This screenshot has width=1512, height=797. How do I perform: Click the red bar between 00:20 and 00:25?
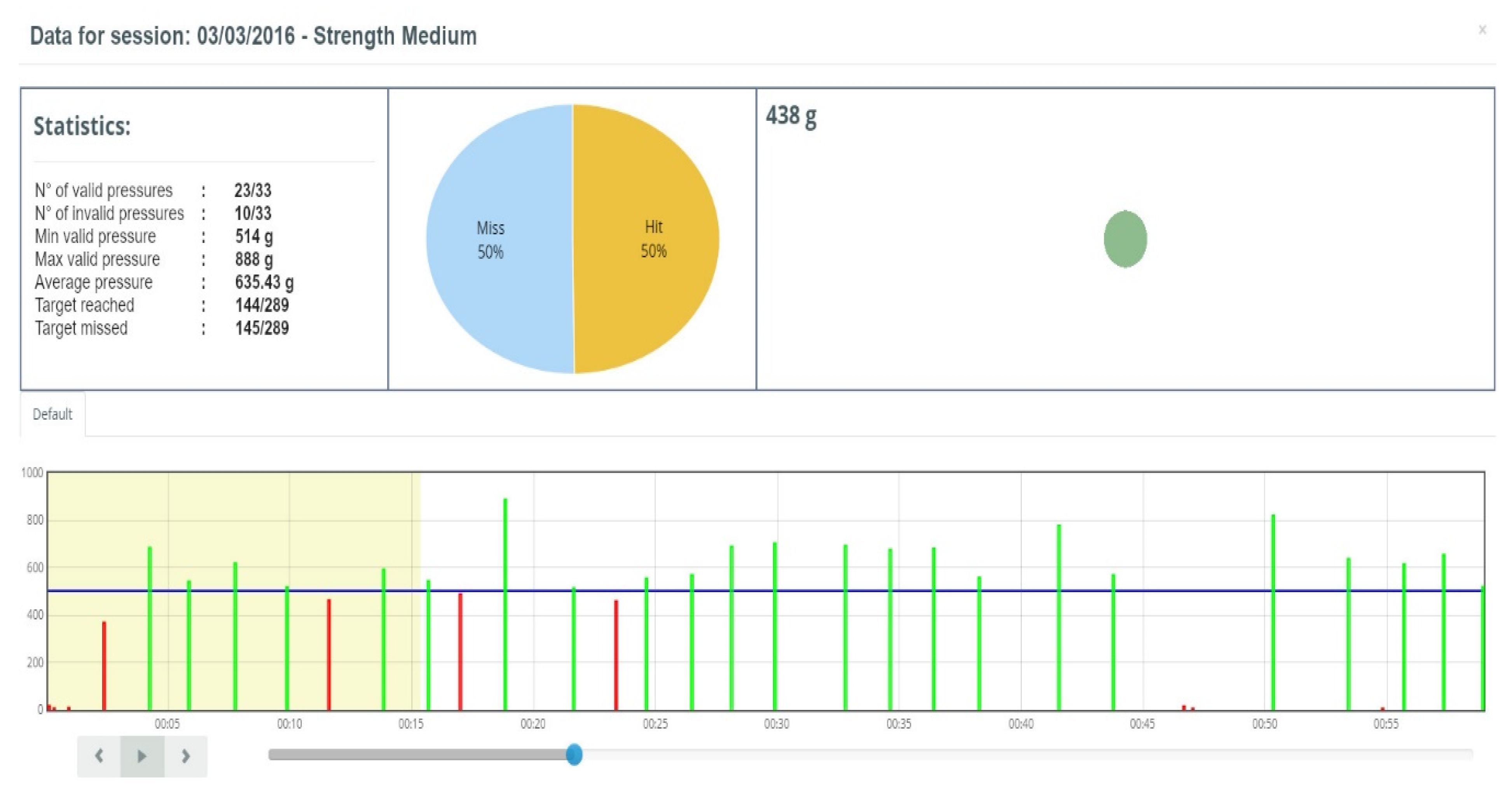tap(616, 654)
